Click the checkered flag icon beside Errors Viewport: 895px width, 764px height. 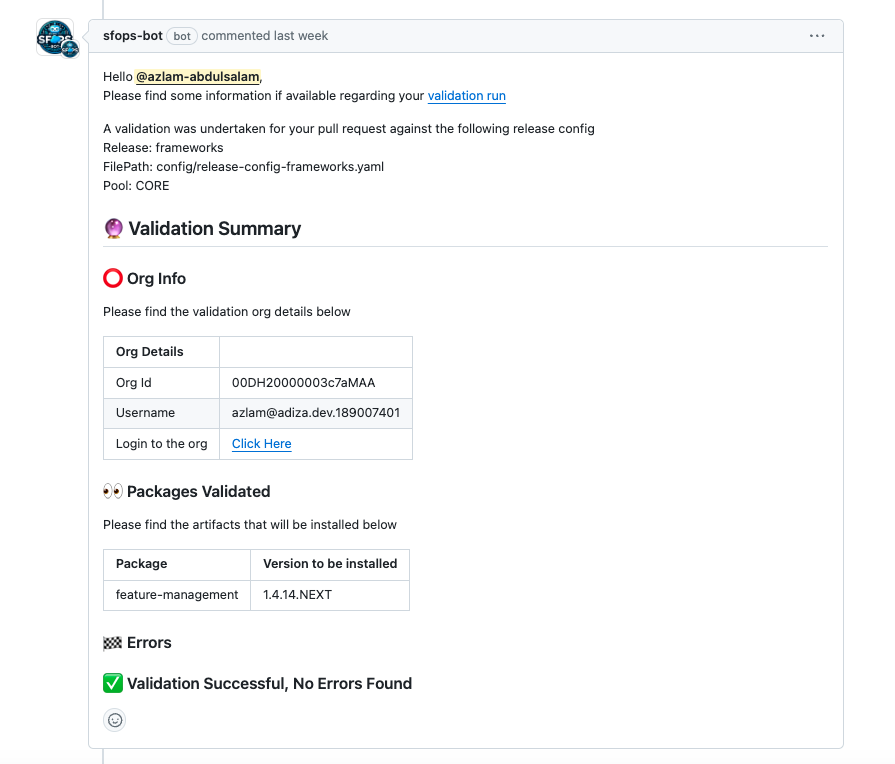[x=113, y=643]
